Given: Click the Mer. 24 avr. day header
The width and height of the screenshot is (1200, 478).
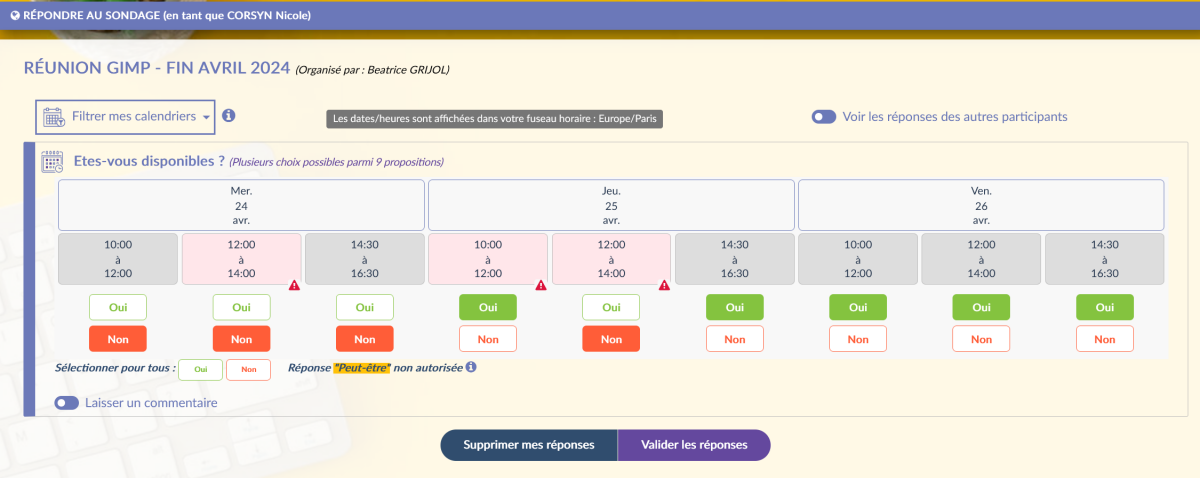Looking at the screenshot, I should pyautogui.click(x=241, y=205).
